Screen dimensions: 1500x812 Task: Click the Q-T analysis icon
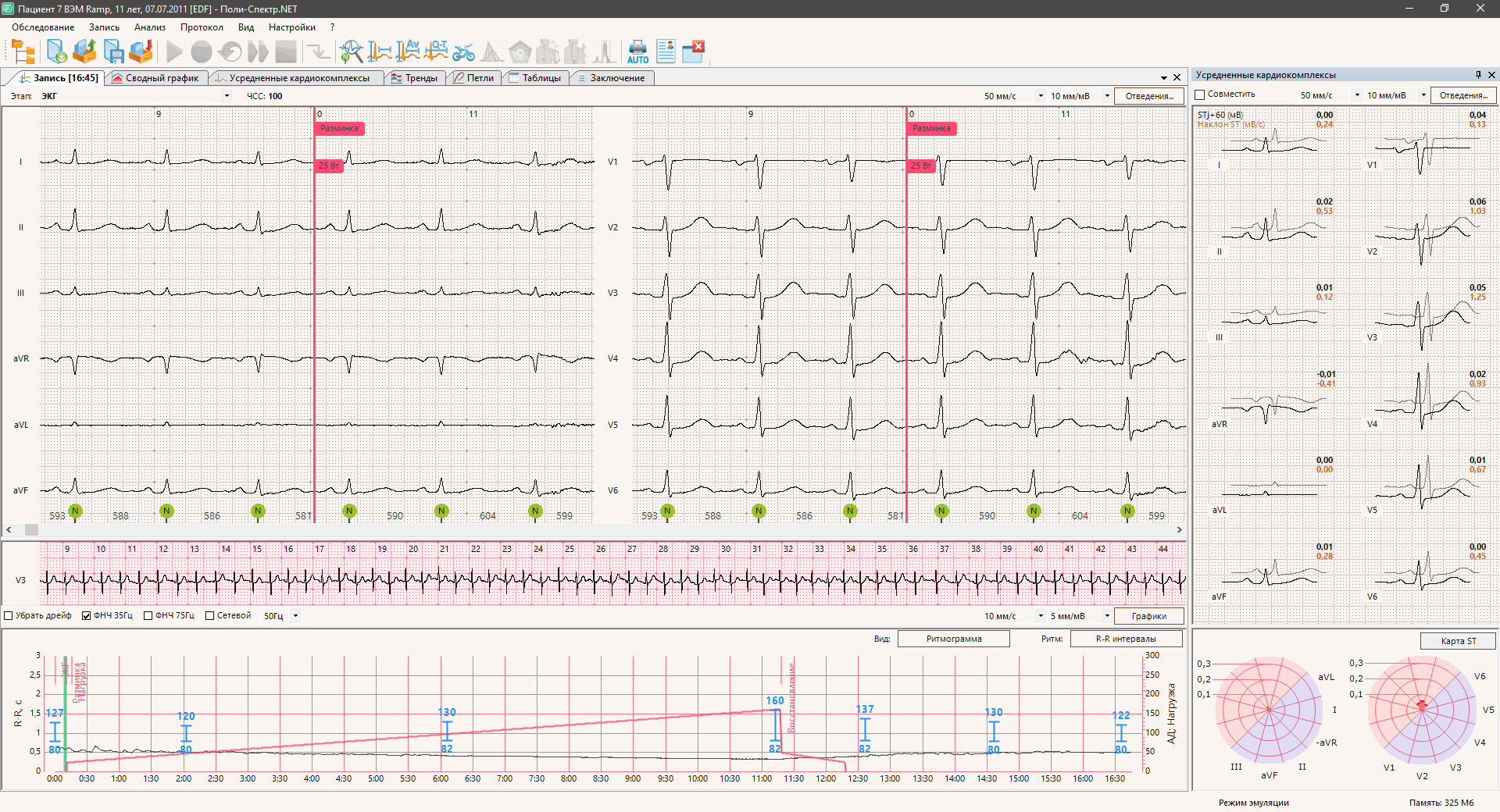click(436, 52)
